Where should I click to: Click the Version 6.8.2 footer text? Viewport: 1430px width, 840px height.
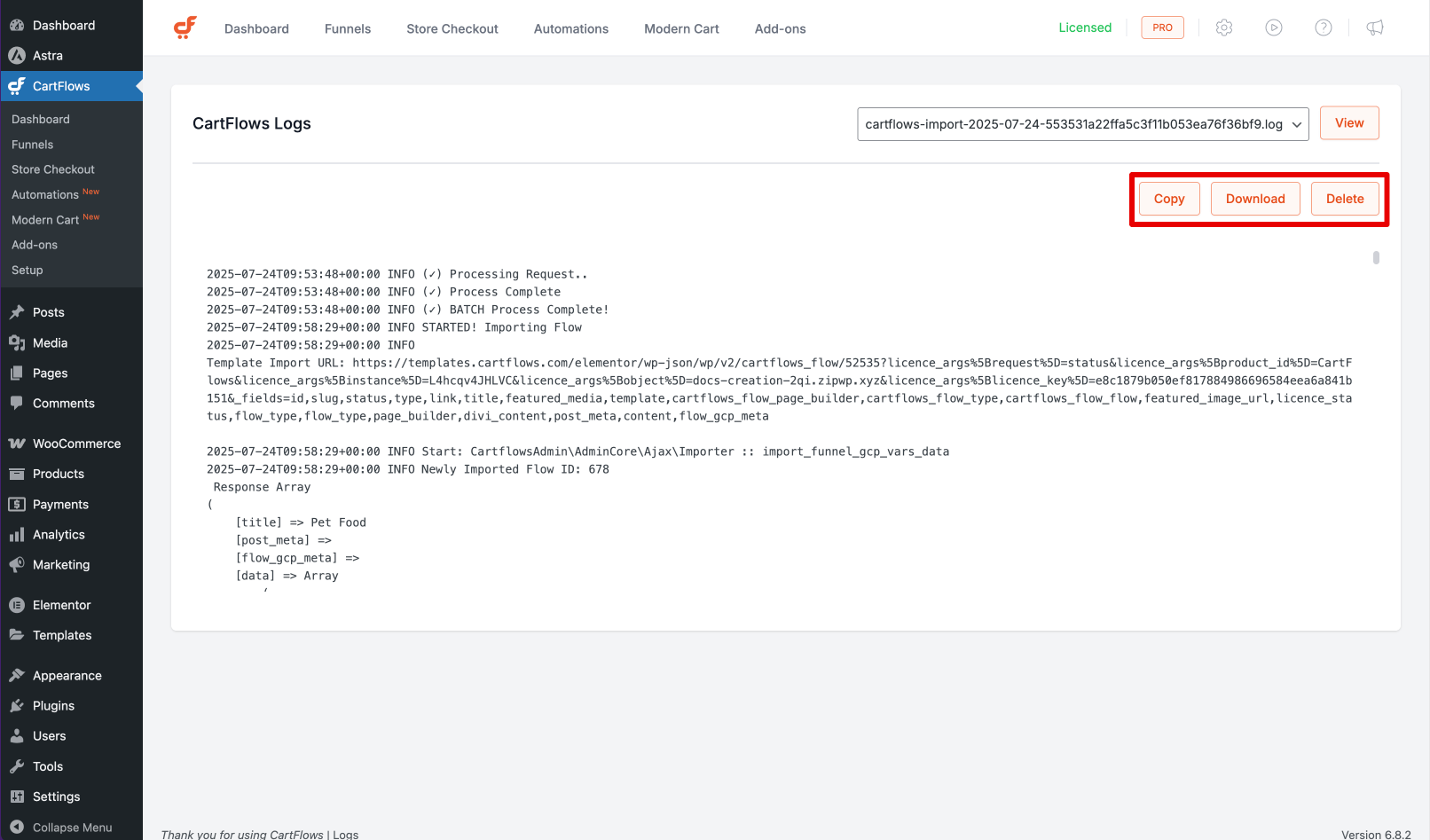point(1376,834)
